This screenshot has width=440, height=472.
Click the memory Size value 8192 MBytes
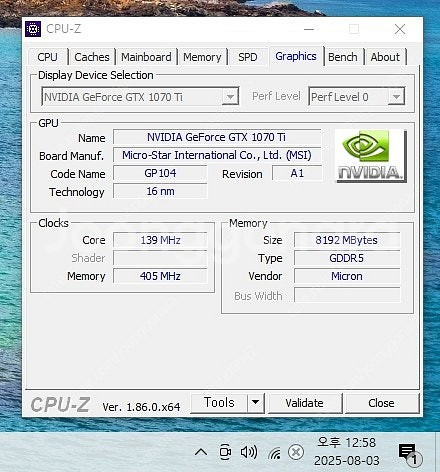(x=347, y=240)
